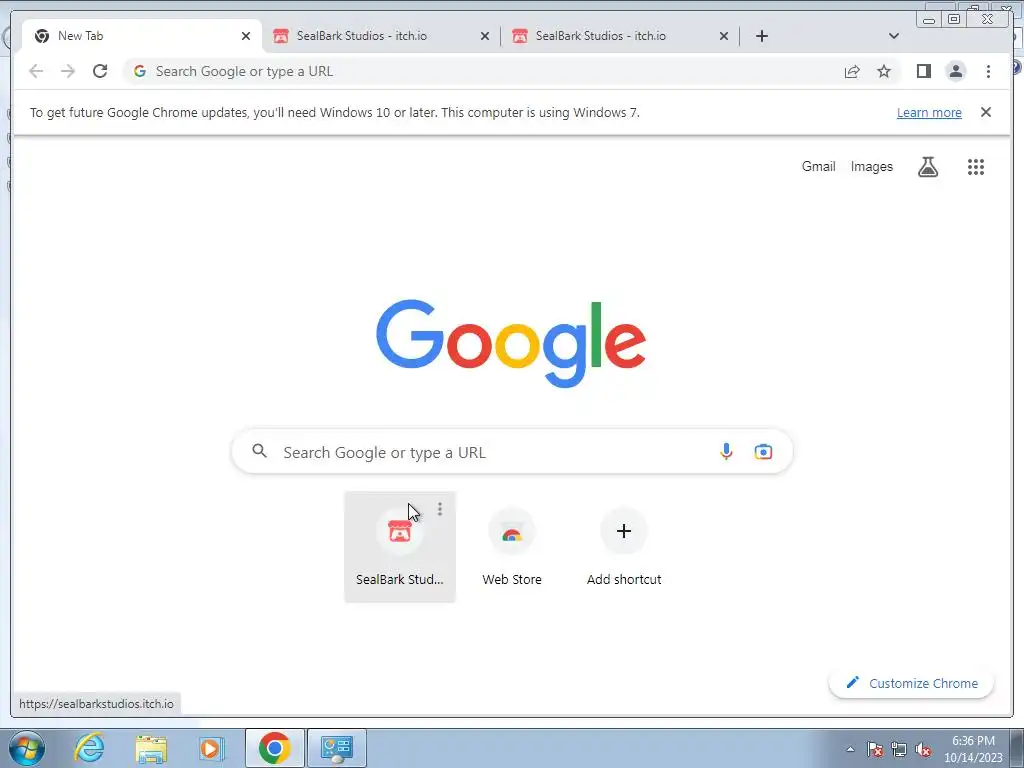Open the clock showing 6:36 PM
1024x768 pixels.
click(972, 748)
